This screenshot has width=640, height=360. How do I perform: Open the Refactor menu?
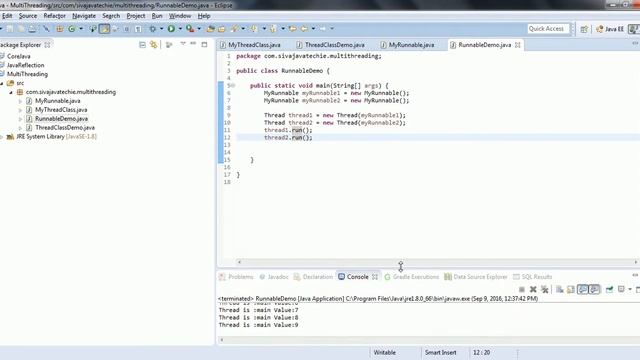coord(54,16)
